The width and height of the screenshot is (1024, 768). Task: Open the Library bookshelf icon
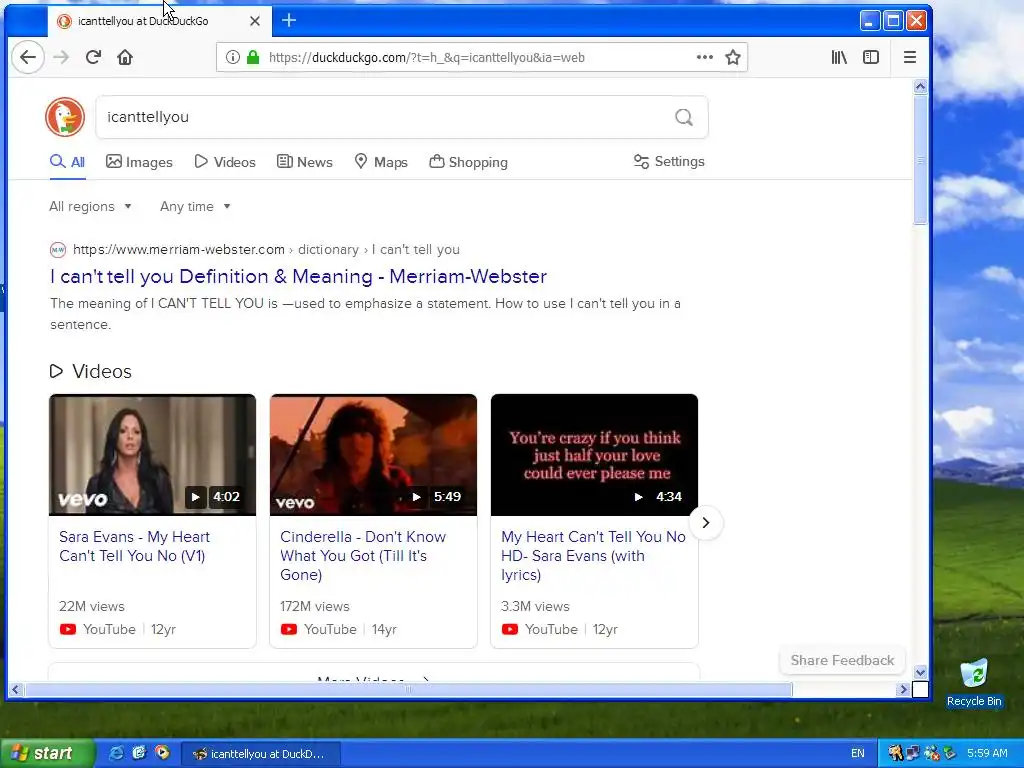tap(839, 57)
